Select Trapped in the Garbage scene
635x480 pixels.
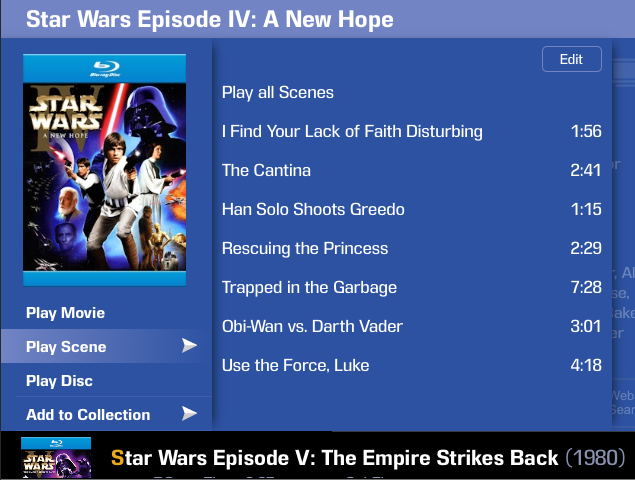pyautogui.click(x=411, y=287)
